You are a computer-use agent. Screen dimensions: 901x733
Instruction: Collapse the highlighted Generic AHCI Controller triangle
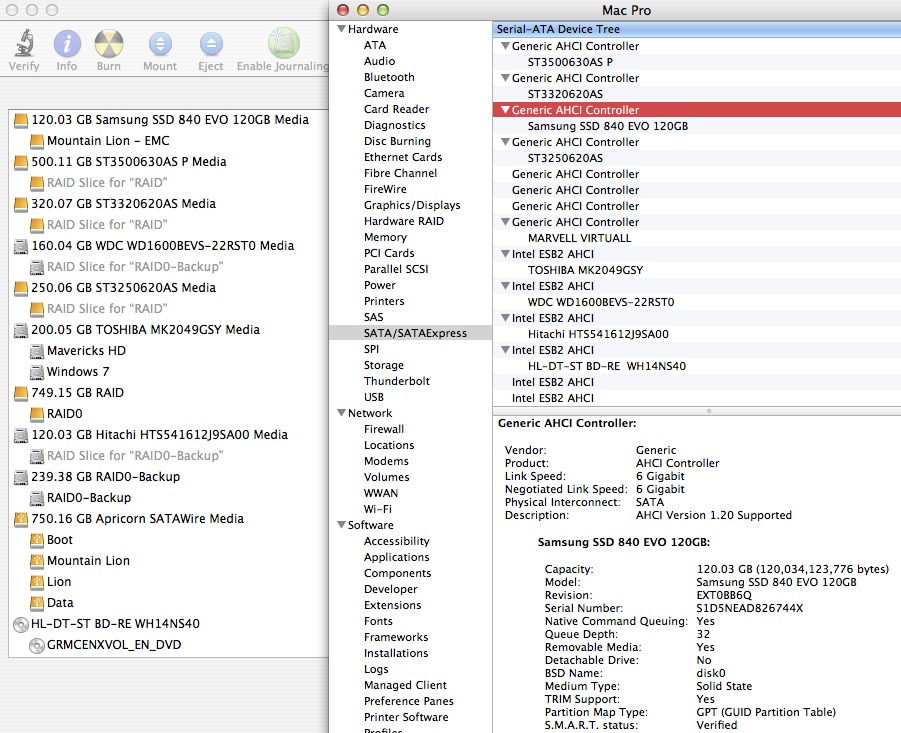coord(505,109)
